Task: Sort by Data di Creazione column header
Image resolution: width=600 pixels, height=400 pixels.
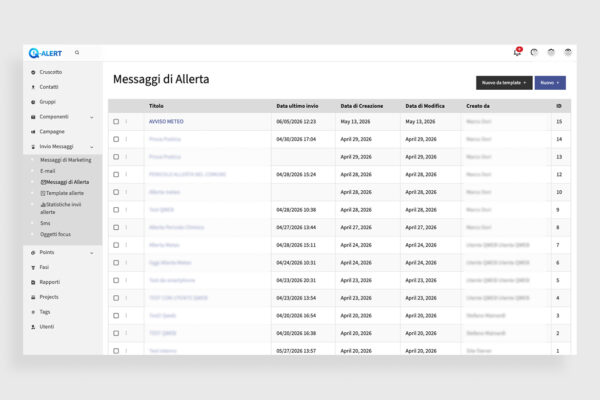Action: pos(362,106)
